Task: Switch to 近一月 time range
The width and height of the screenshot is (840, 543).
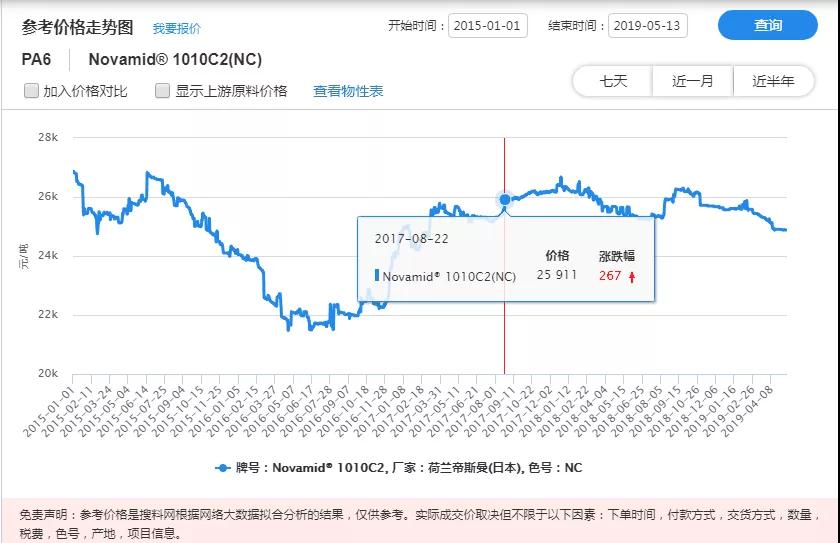Action: (693, 81)
